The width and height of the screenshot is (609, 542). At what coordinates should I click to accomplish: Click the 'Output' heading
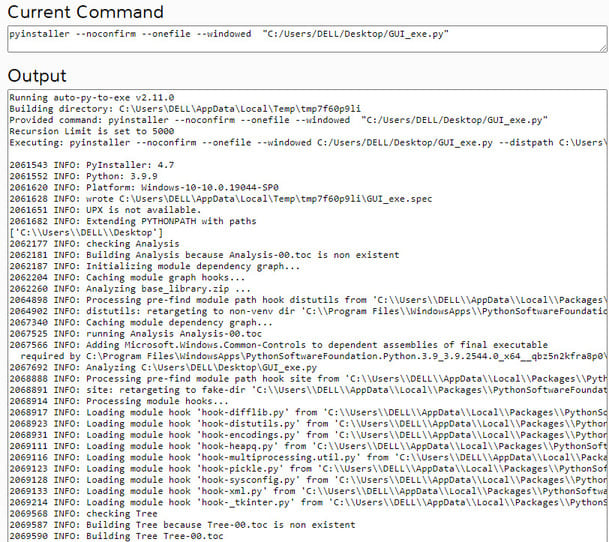click(37, 75)
